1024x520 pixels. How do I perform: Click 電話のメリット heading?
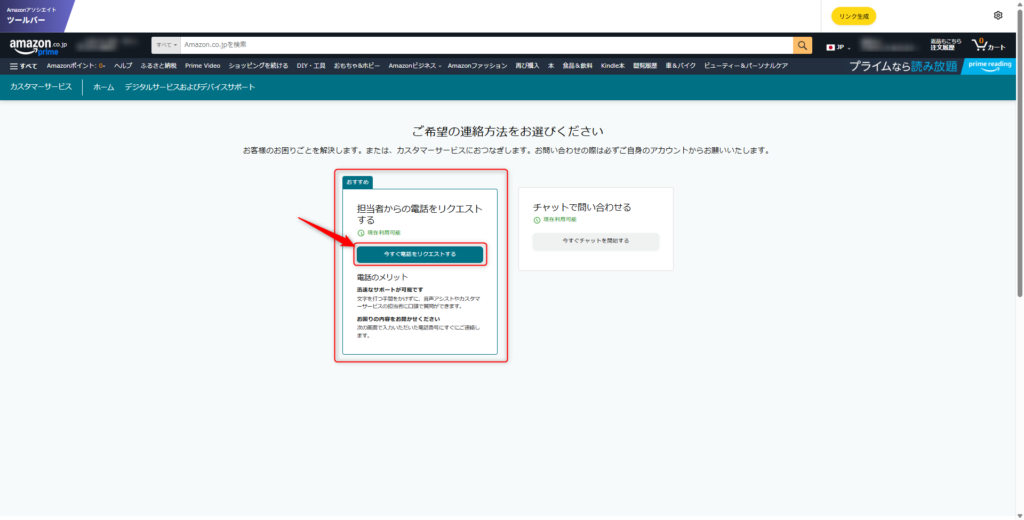tap(382, 277)
